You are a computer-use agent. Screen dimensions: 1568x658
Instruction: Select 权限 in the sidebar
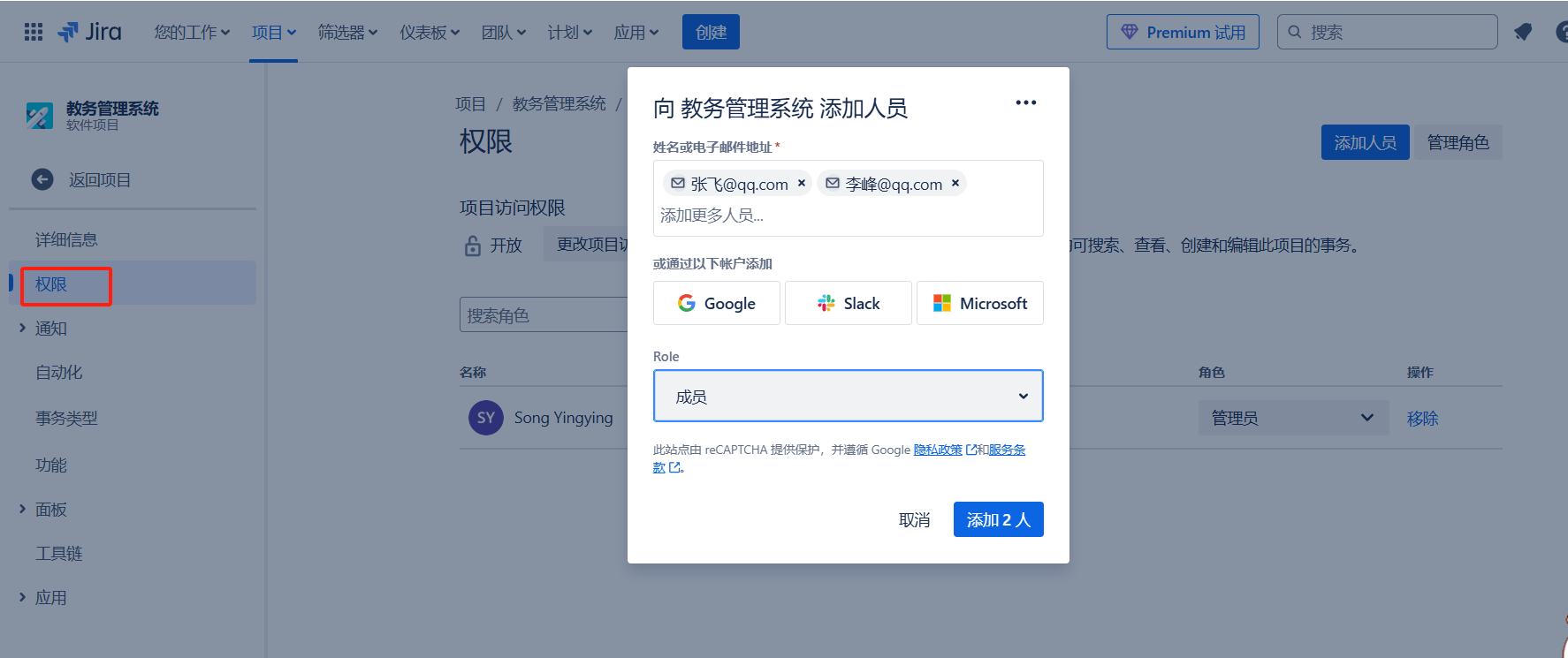[133, 284]
